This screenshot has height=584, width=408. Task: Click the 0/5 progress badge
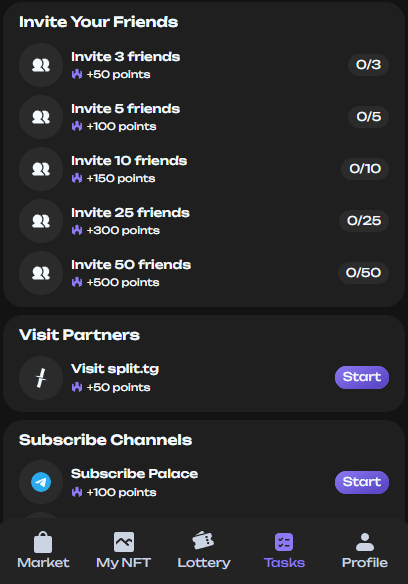click(x=369, y=117)
